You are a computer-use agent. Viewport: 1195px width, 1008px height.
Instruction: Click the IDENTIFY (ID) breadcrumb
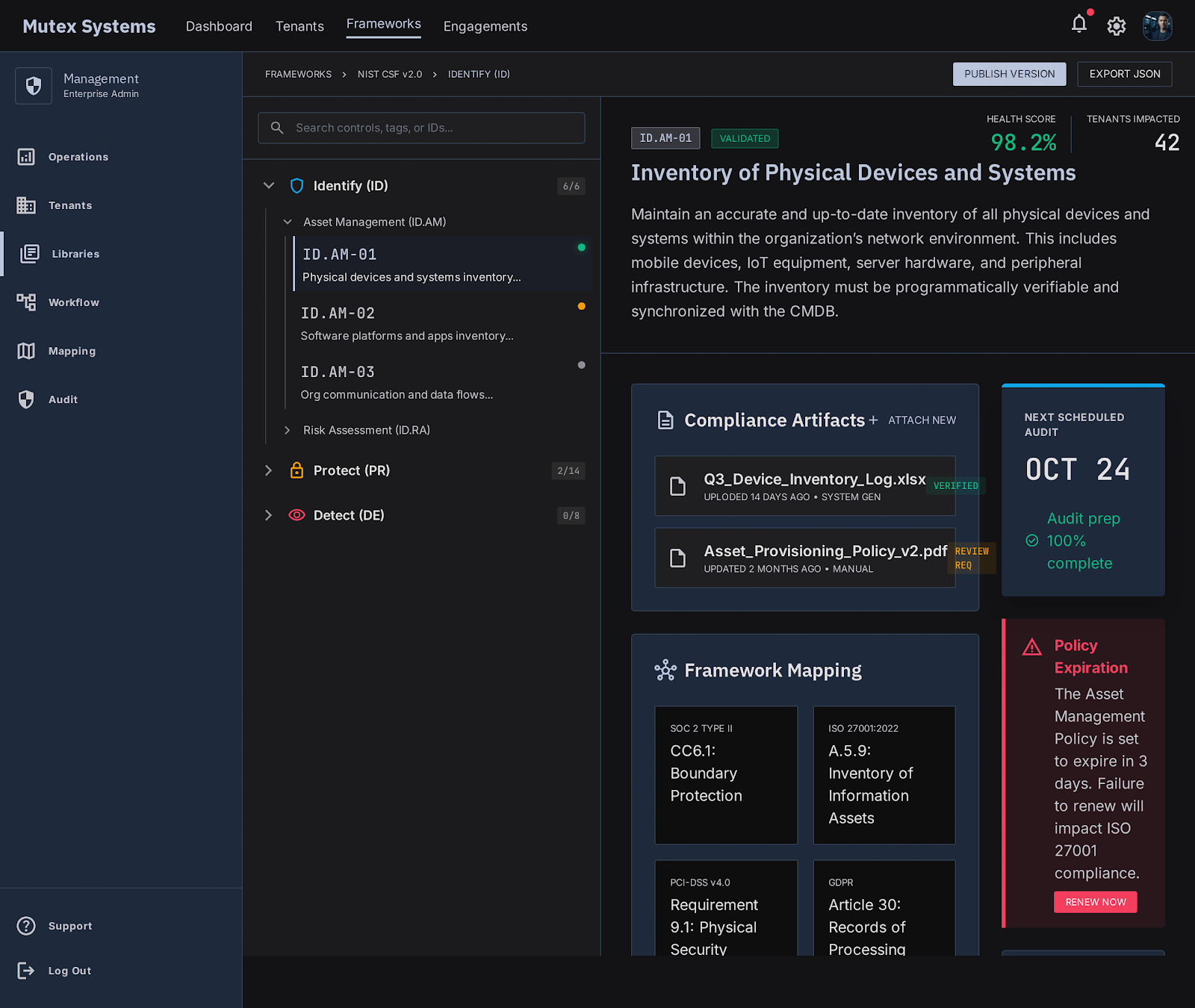pyautogui.click(x=479, y=74)
